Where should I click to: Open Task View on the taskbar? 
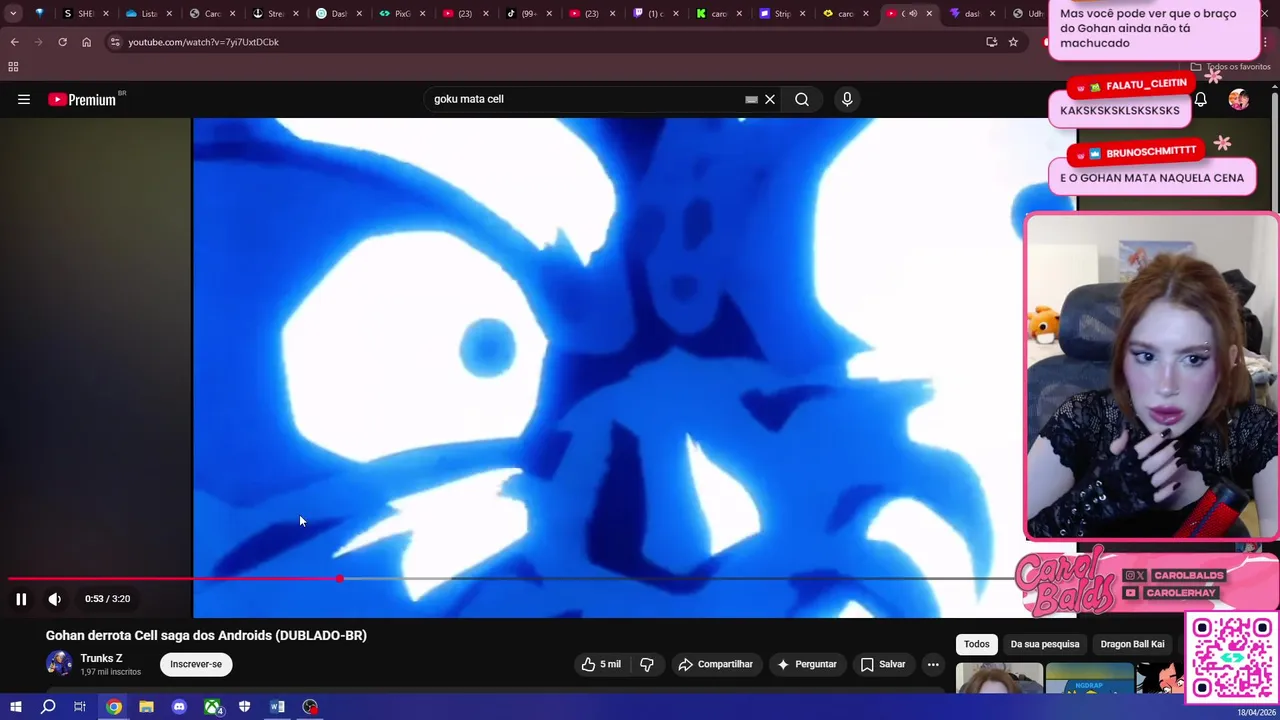[80, 707]
